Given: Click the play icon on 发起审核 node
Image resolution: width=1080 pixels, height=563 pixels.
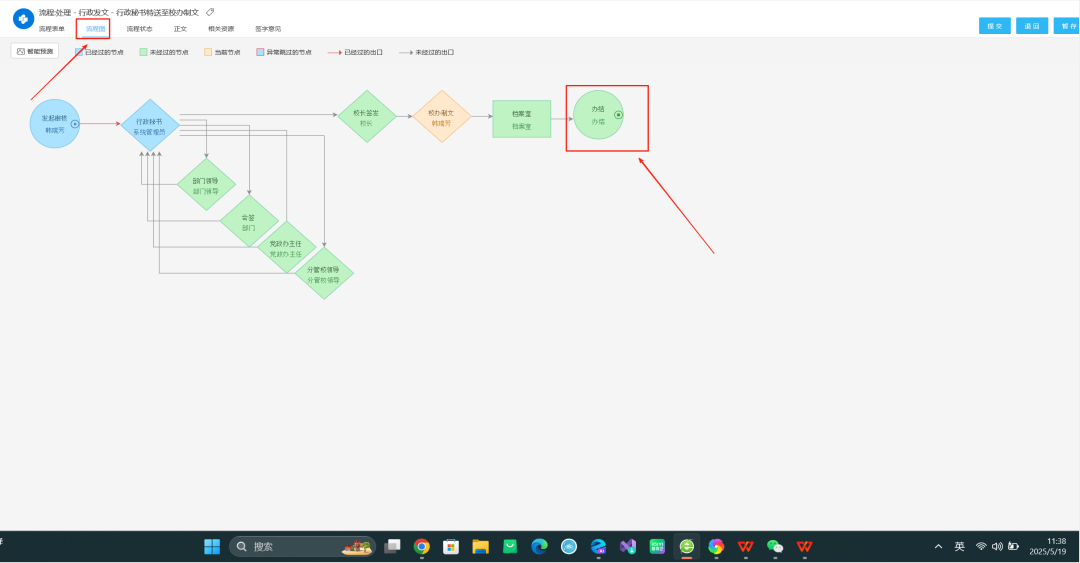Looking at the screenshot, I should (x=74, y=124).
